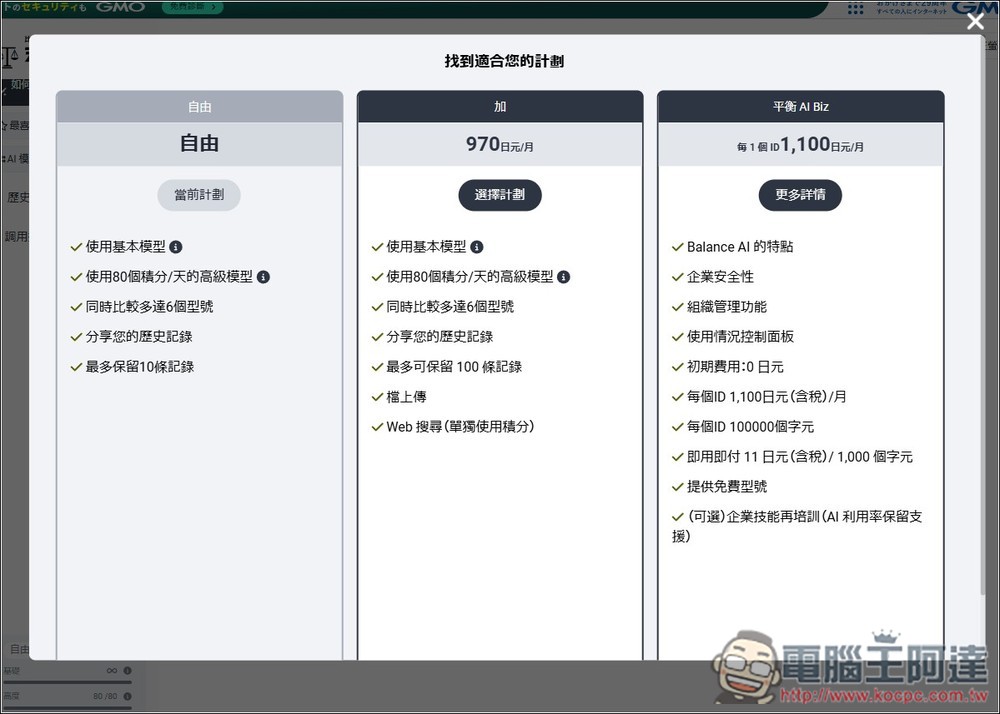The image size is (1000, 714).
Task: Open 更多詳情 for Balance AI Biz plan
Action: click(x=800, y=195)
